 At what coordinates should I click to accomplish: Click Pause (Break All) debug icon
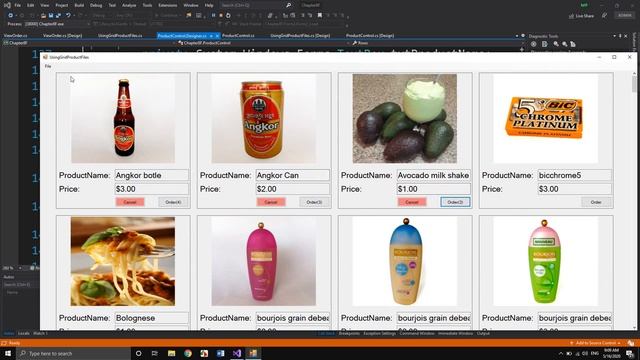tap(213, 16)
